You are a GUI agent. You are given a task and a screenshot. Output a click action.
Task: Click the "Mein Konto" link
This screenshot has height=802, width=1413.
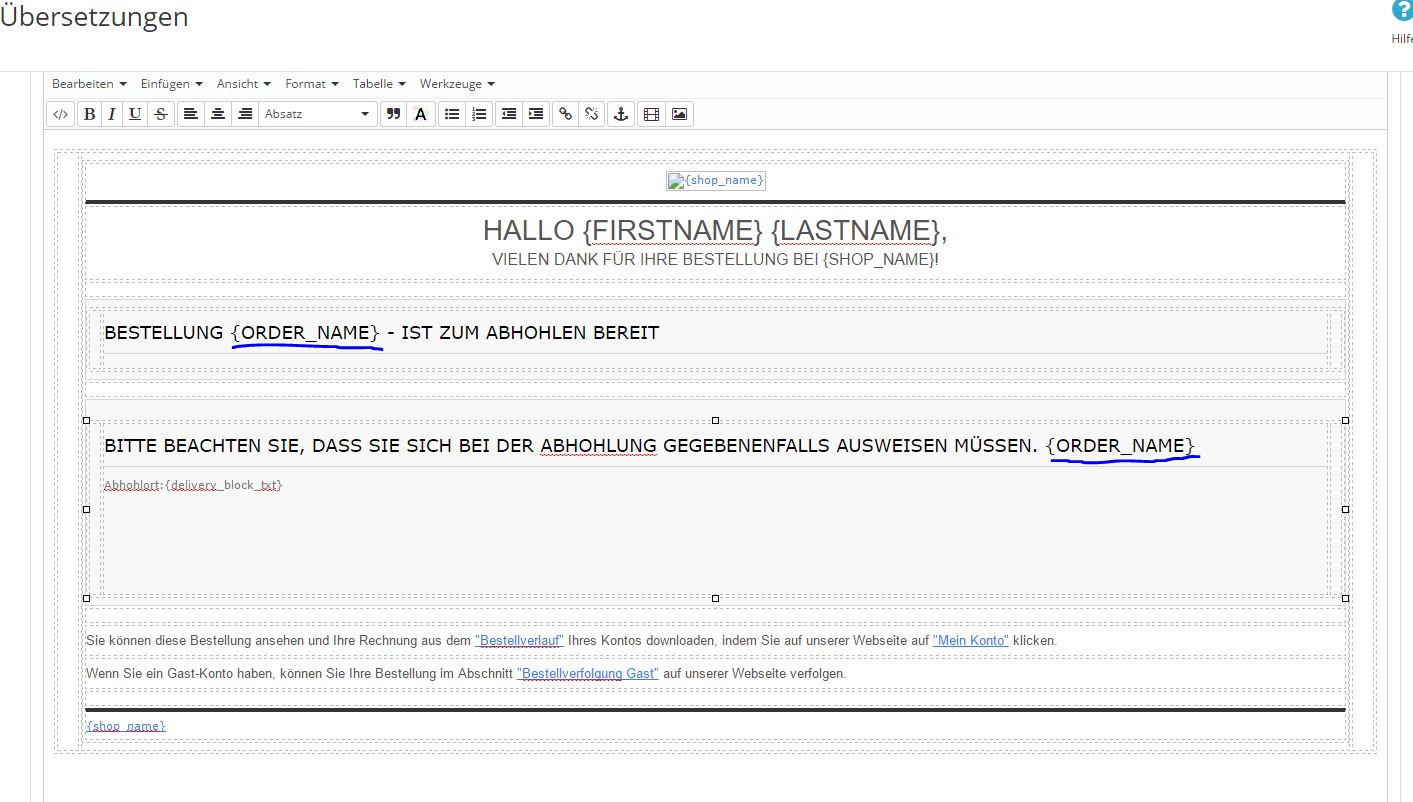pyautogui.click(x=971, y=640)
